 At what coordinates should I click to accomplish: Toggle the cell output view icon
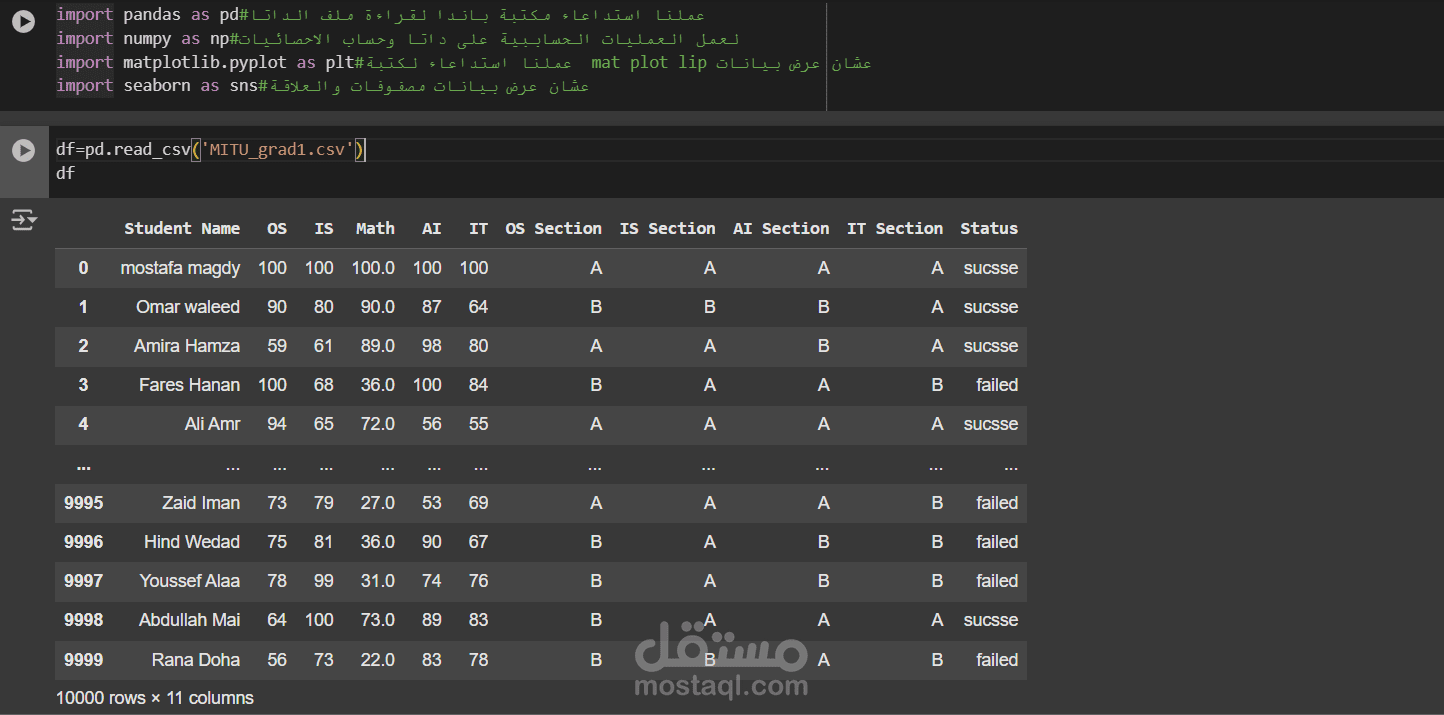(x=23, y=220)
